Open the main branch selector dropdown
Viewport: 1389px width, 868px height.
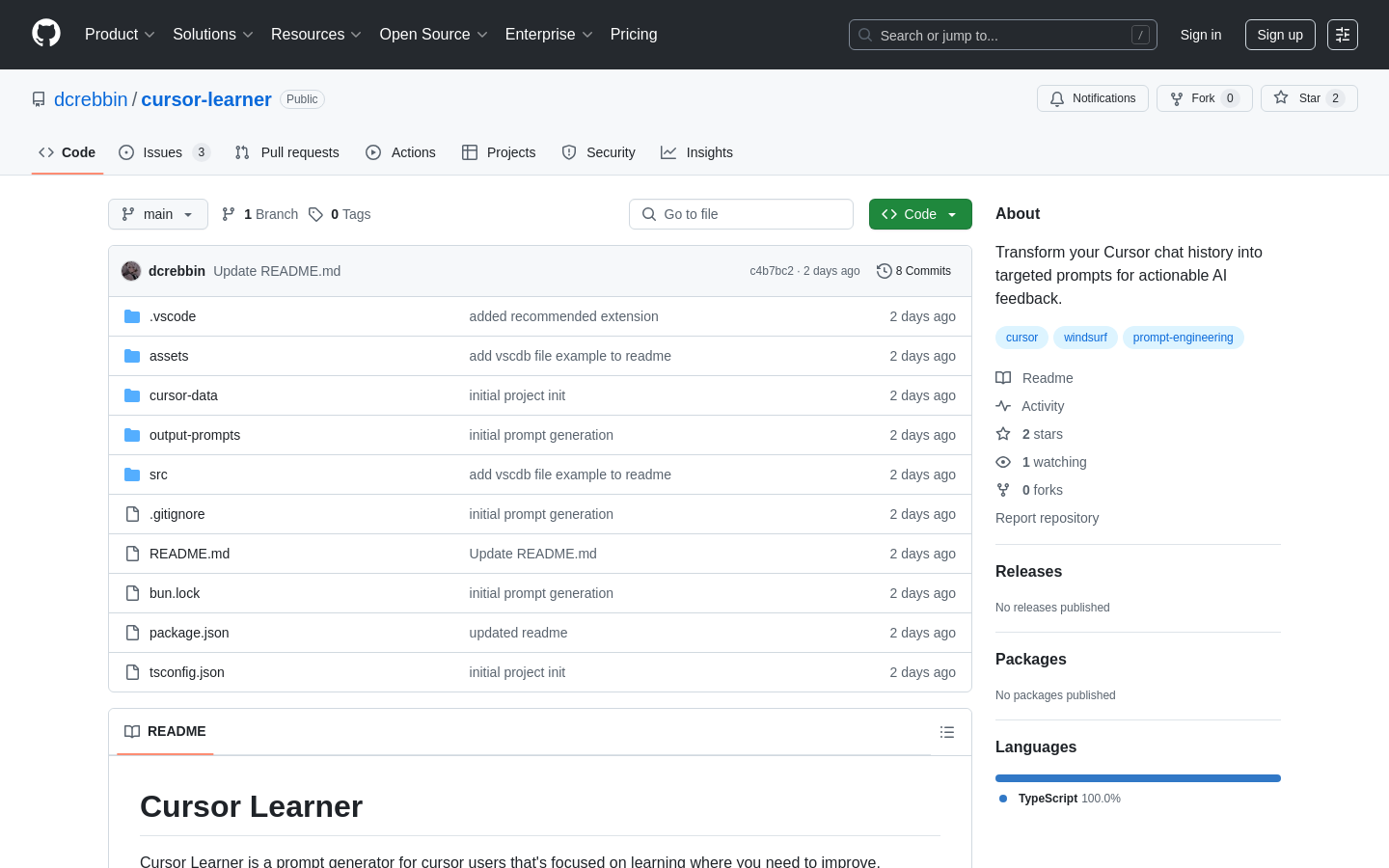click(x=158, y=214)
